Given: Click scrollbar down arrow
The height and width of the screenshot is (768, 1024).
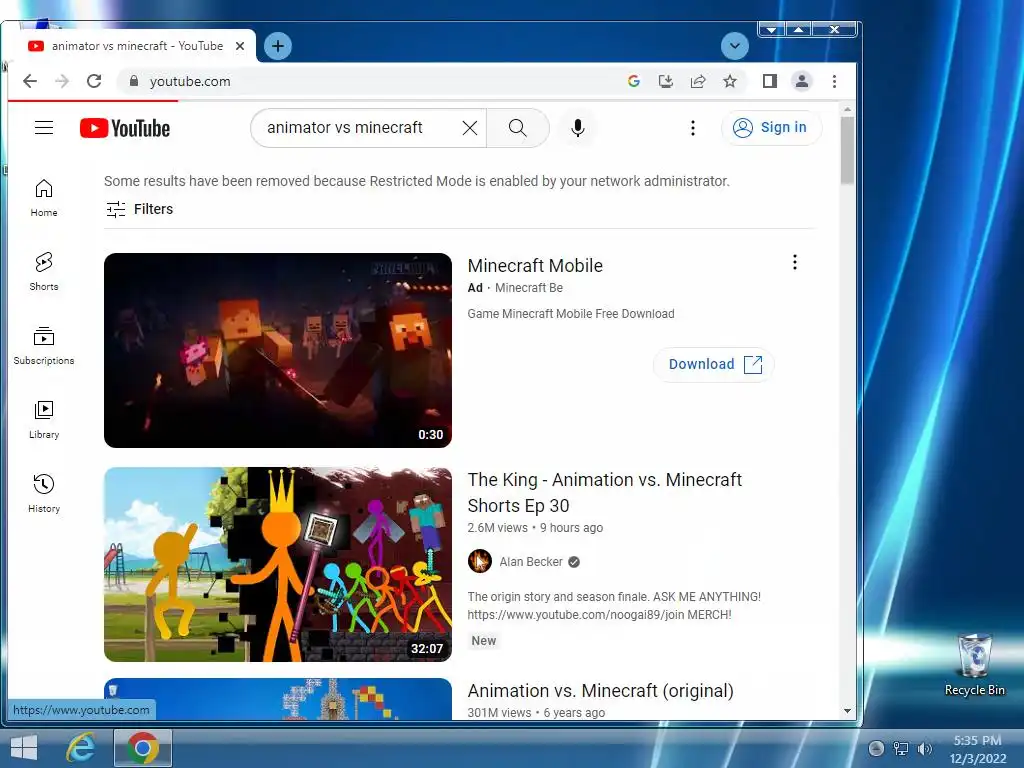Looking at the screenshot, I should (847, 711).
